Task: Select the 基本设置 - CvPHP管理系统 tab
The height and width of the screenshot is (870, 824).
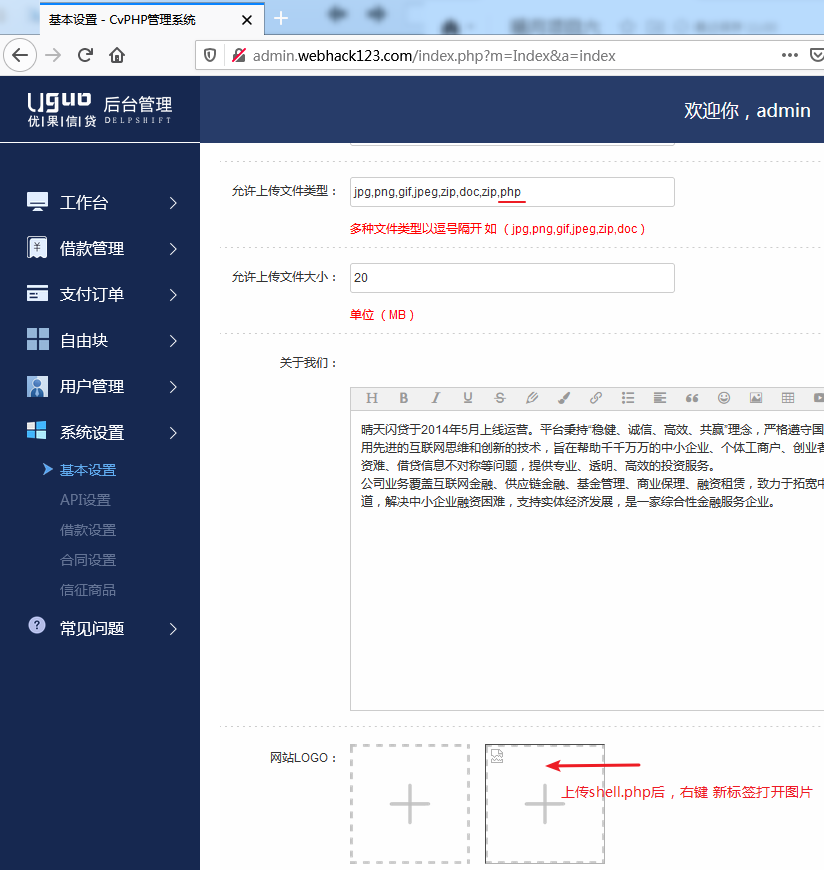Action: click(150, 20)
